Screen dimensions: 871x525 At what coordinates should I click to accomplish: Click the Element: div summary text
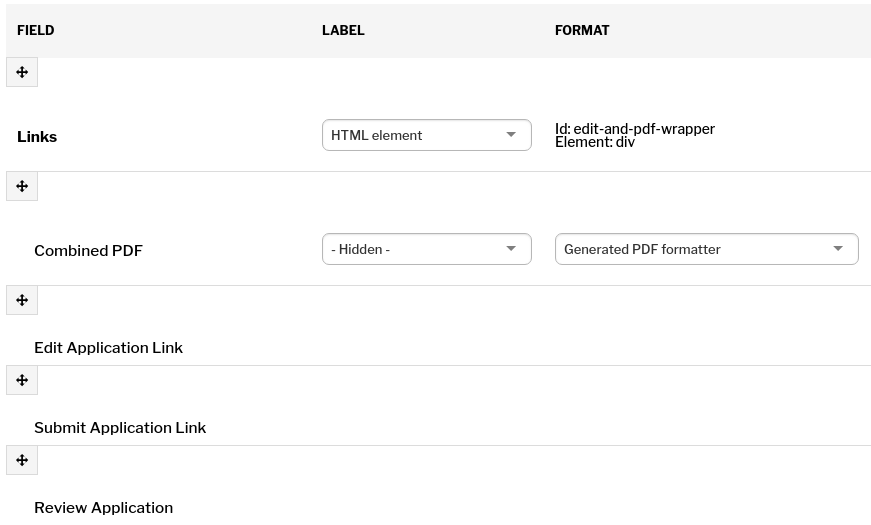[x=595, y=142]
